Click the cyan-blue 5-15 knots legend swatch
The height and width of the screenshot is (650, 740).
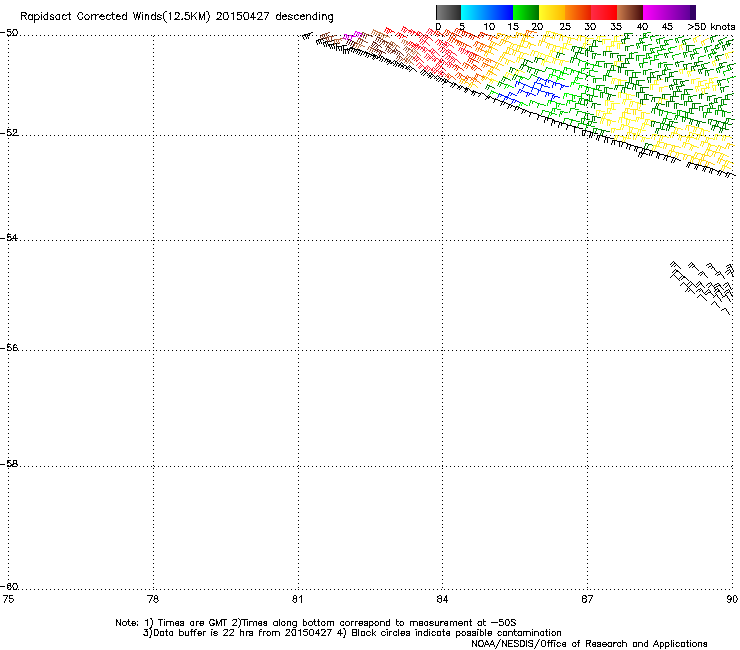[x=487, y=12]
